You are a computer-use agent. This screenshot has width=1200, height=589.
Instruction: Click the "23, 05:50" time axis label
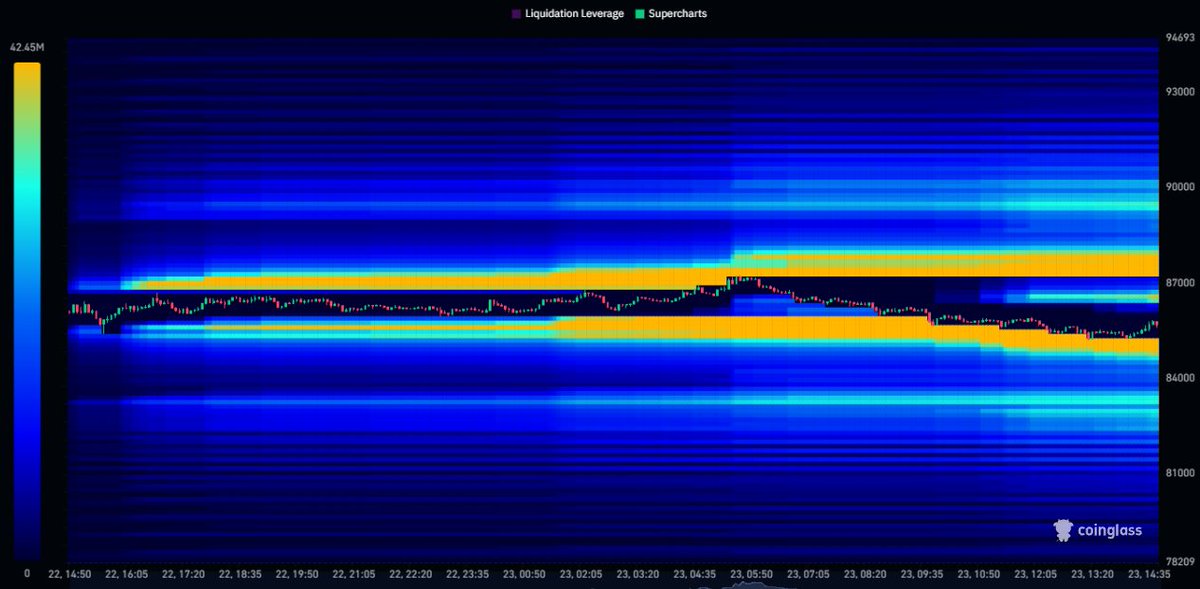coord(751,575)
